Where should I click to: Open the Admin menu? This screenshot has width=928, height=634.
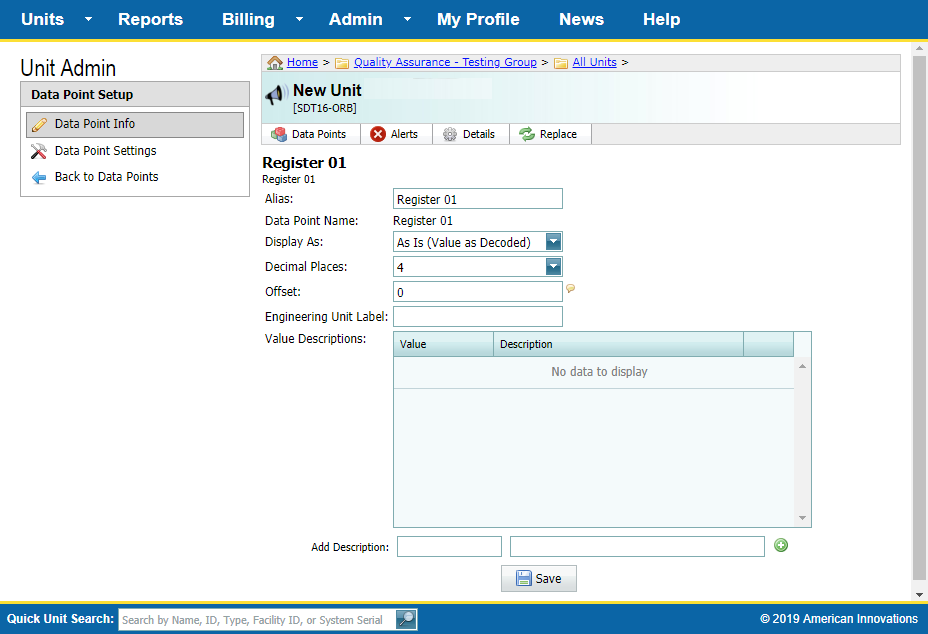pos(356,19)
